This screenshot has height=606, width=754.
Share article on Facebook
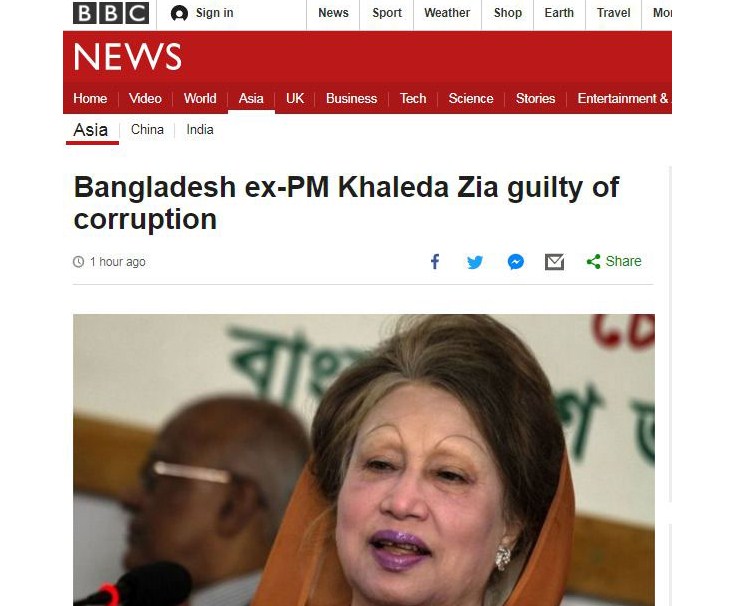pyautogui.click(x=435, y=262)
